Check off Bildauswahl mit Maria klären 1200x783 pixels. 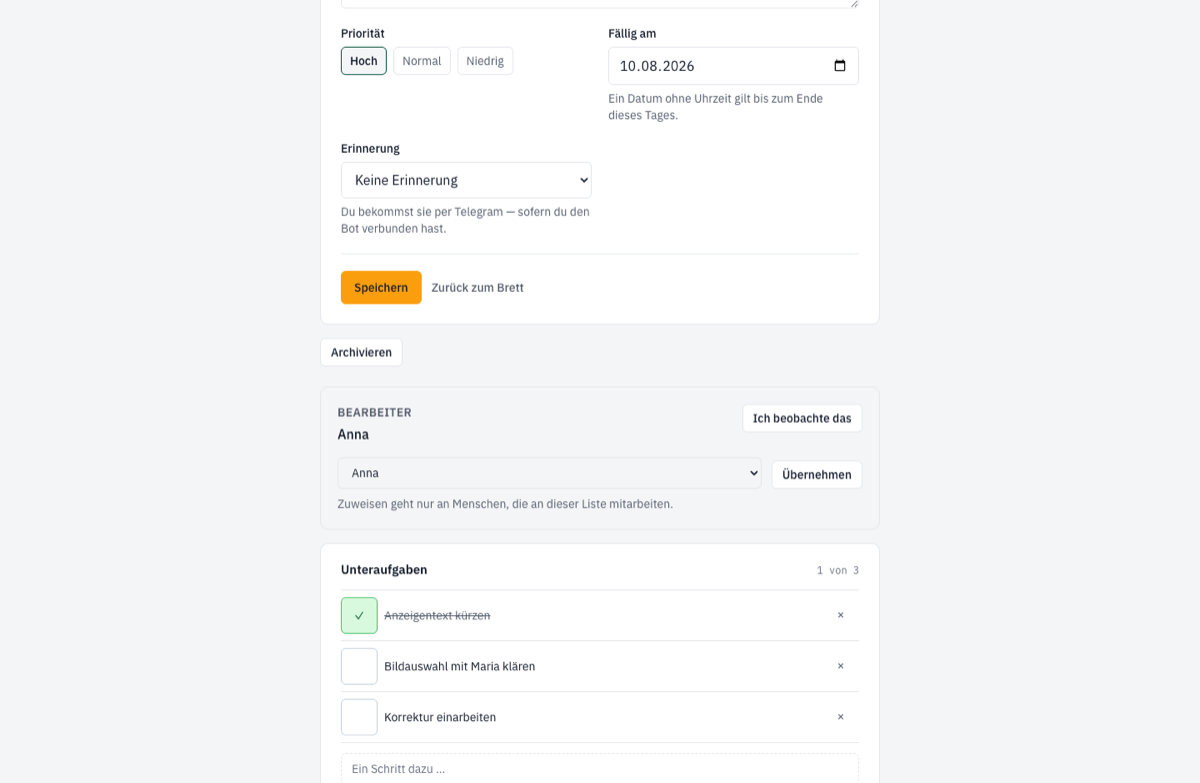359,666
